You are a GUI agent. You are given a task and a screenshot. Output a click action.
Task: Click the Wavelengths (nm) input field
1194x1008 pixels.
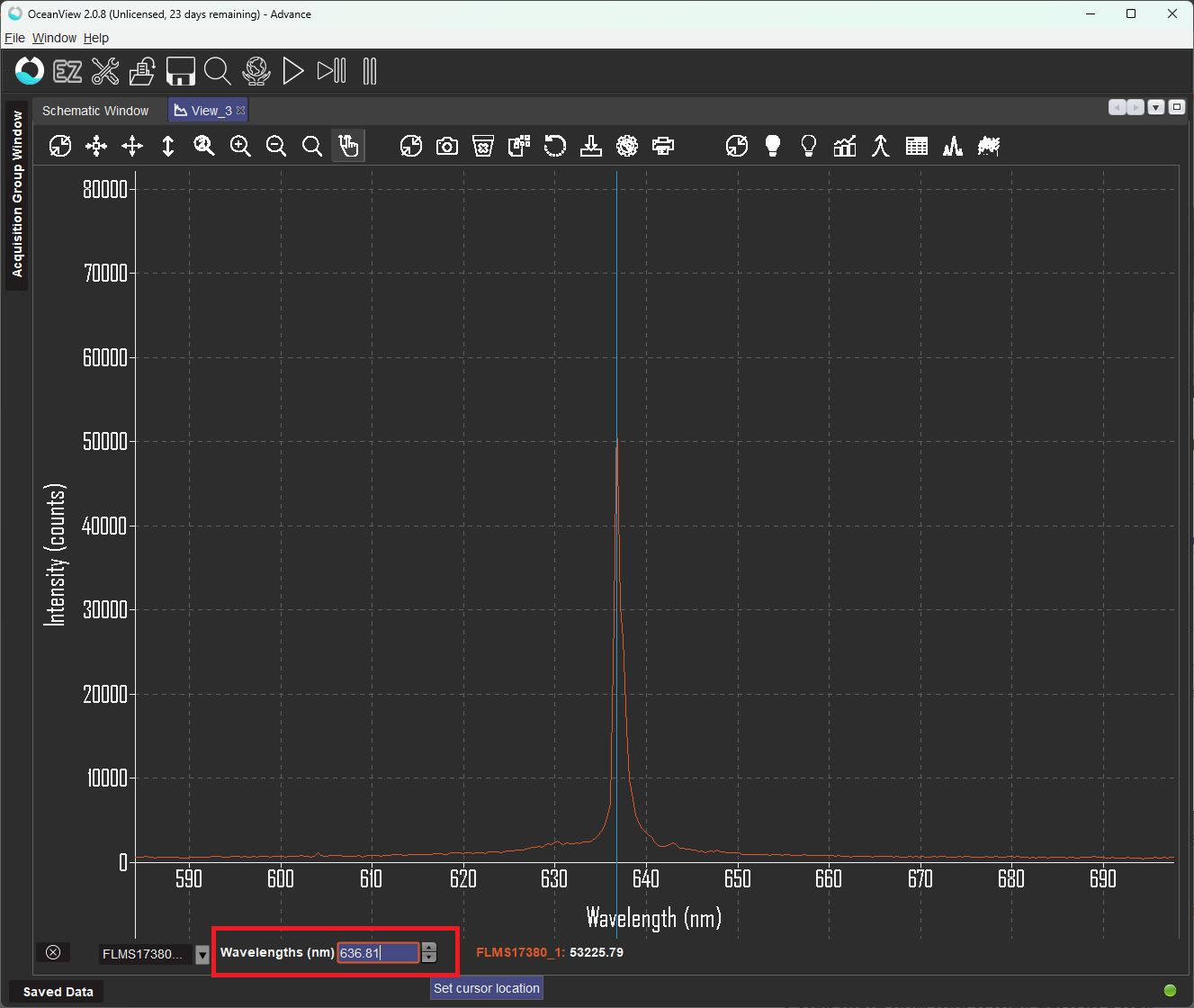click(x=378, y=953)
